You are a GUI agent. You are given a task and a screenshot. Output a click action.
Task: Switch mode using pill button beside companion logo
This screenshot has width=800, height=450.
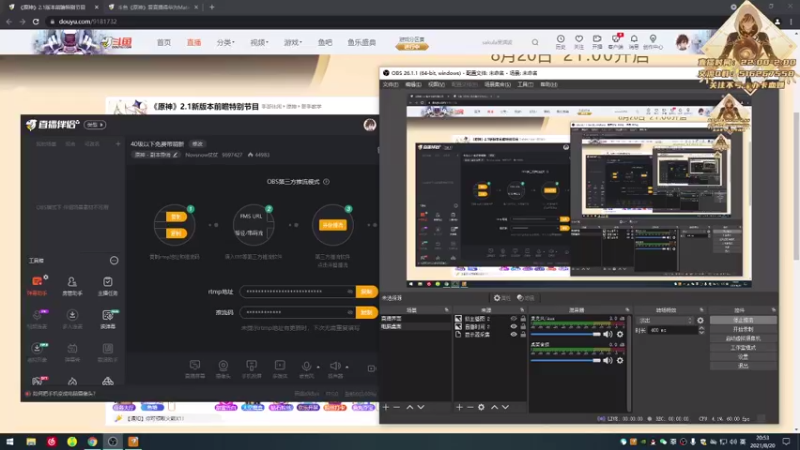[95, 124]
